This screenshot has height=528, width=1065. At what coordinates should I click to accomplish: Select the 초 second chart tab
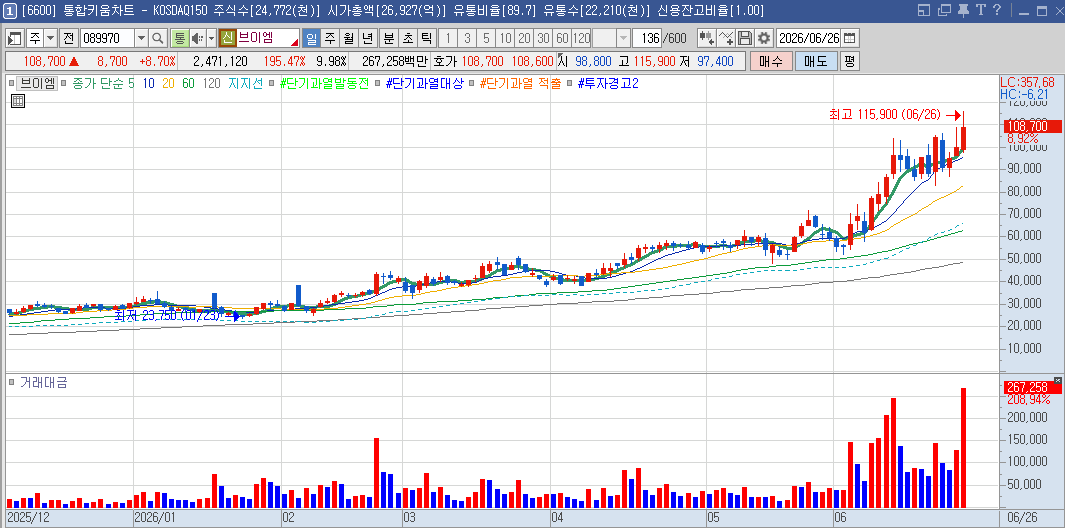408,38
